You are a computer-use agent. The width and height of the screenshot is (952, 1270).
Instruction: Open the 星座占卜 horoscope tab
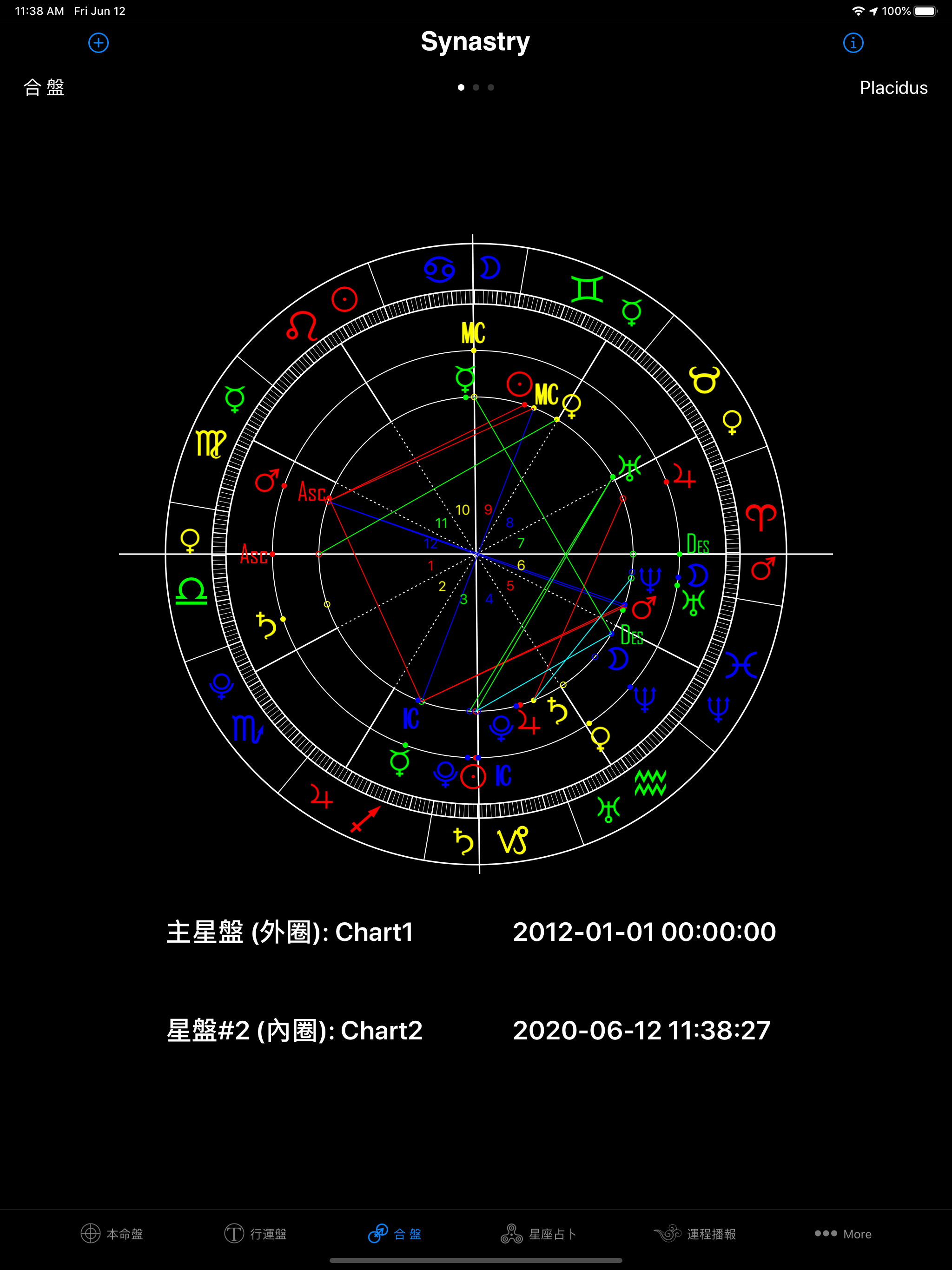click(x=539, y=1233)
